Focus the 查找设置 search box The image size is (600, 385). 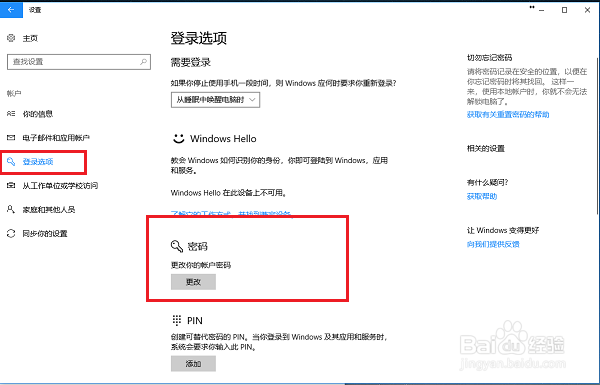[x=79, y=62]
